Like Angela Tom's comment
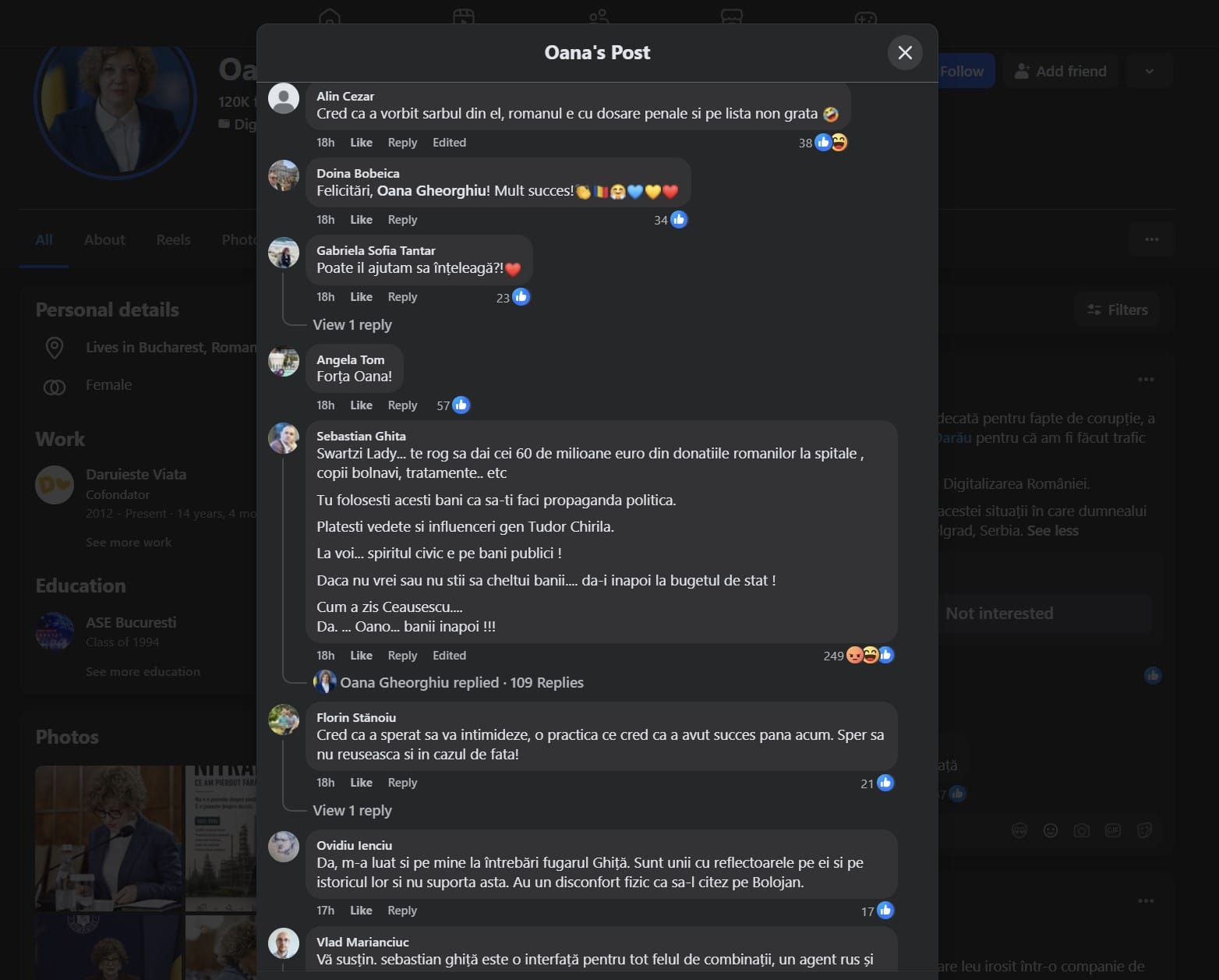The width and height of the screenshot is (1219, 980). pyautogui.click(x=361, y=405)
